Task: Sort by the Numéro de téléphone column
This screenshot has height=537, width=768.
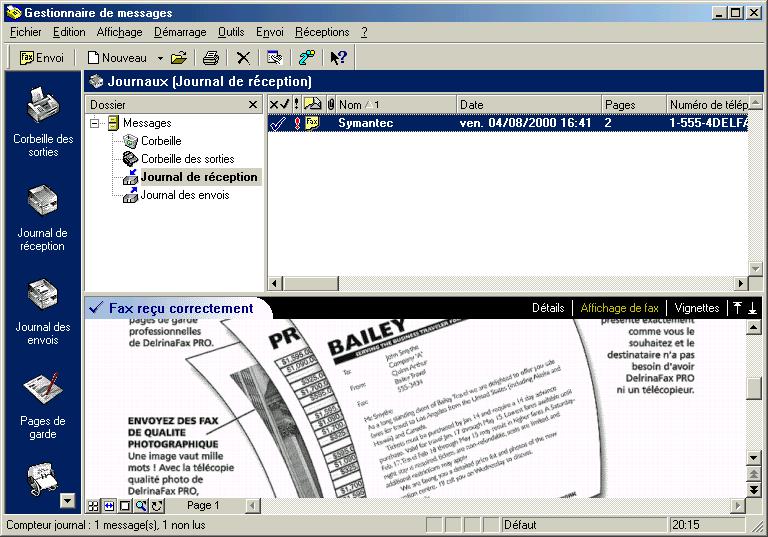Action: [x=708, y=104]
